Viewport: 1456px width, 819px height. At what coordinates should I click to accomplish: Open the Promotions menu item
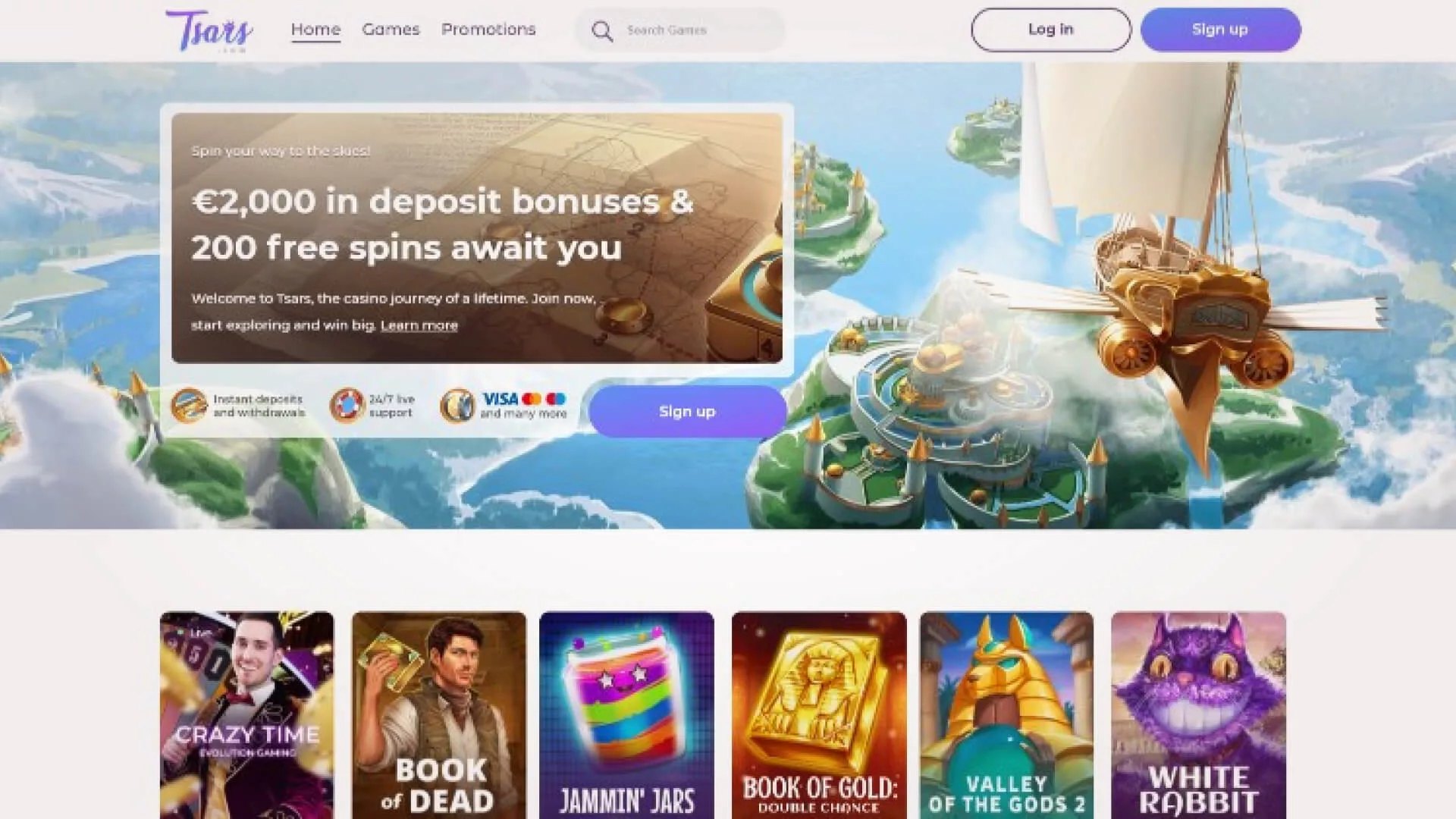pyautogui.click(x=488, y=30)
